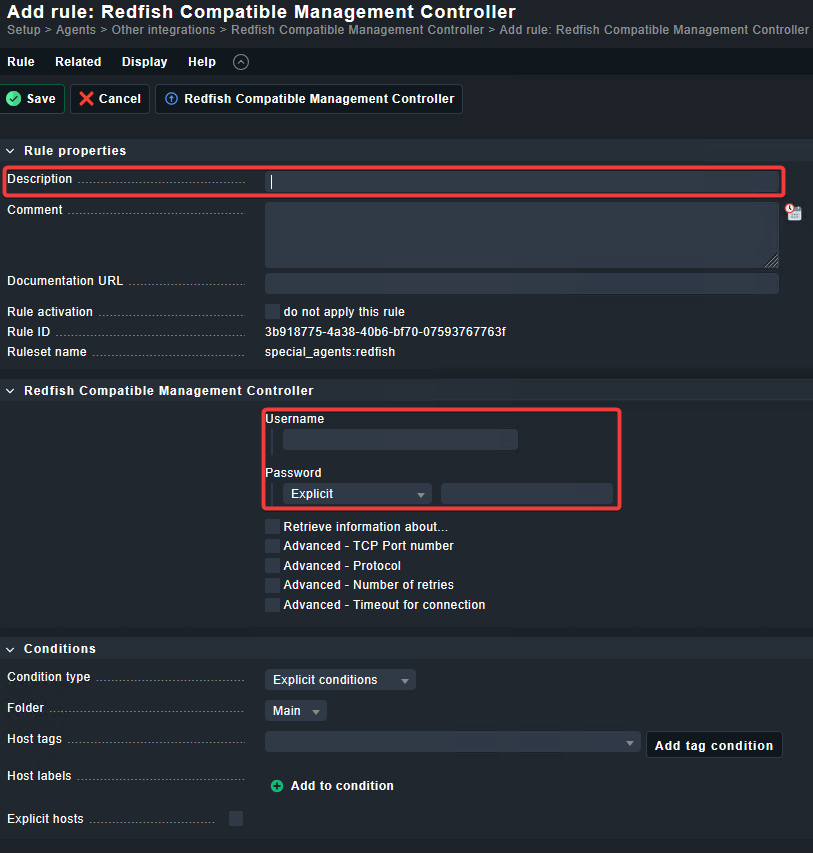Enable the "do not apply this rule" checkbox
The width and height of the screenshot is (813, 853).
(x=272, y=311)
